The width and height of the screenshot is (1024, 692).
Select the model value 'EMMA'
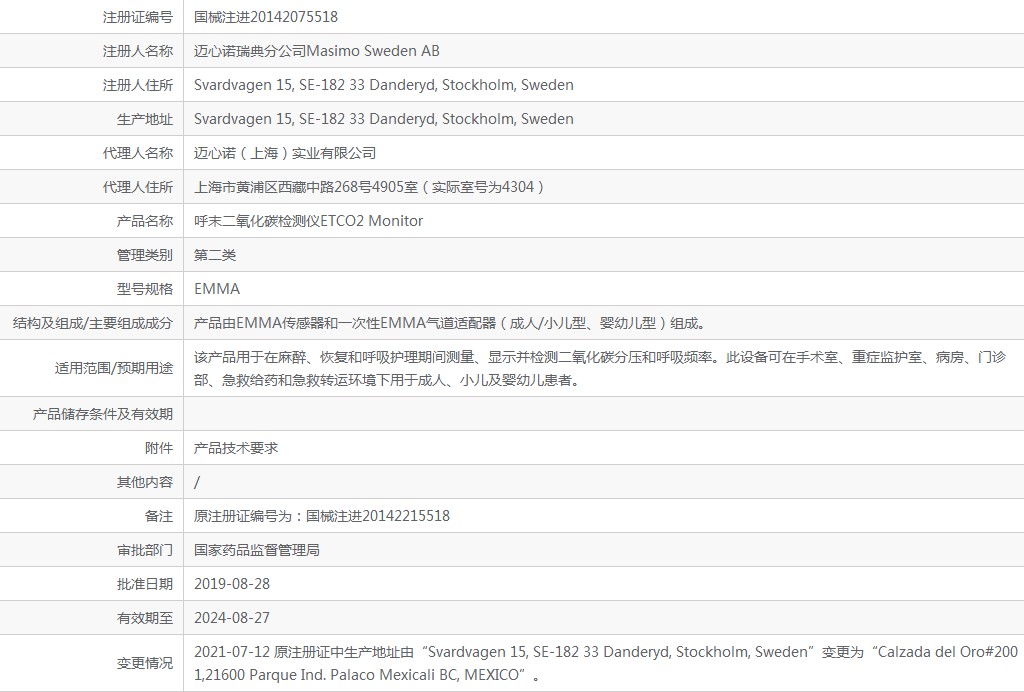point(217,289)
